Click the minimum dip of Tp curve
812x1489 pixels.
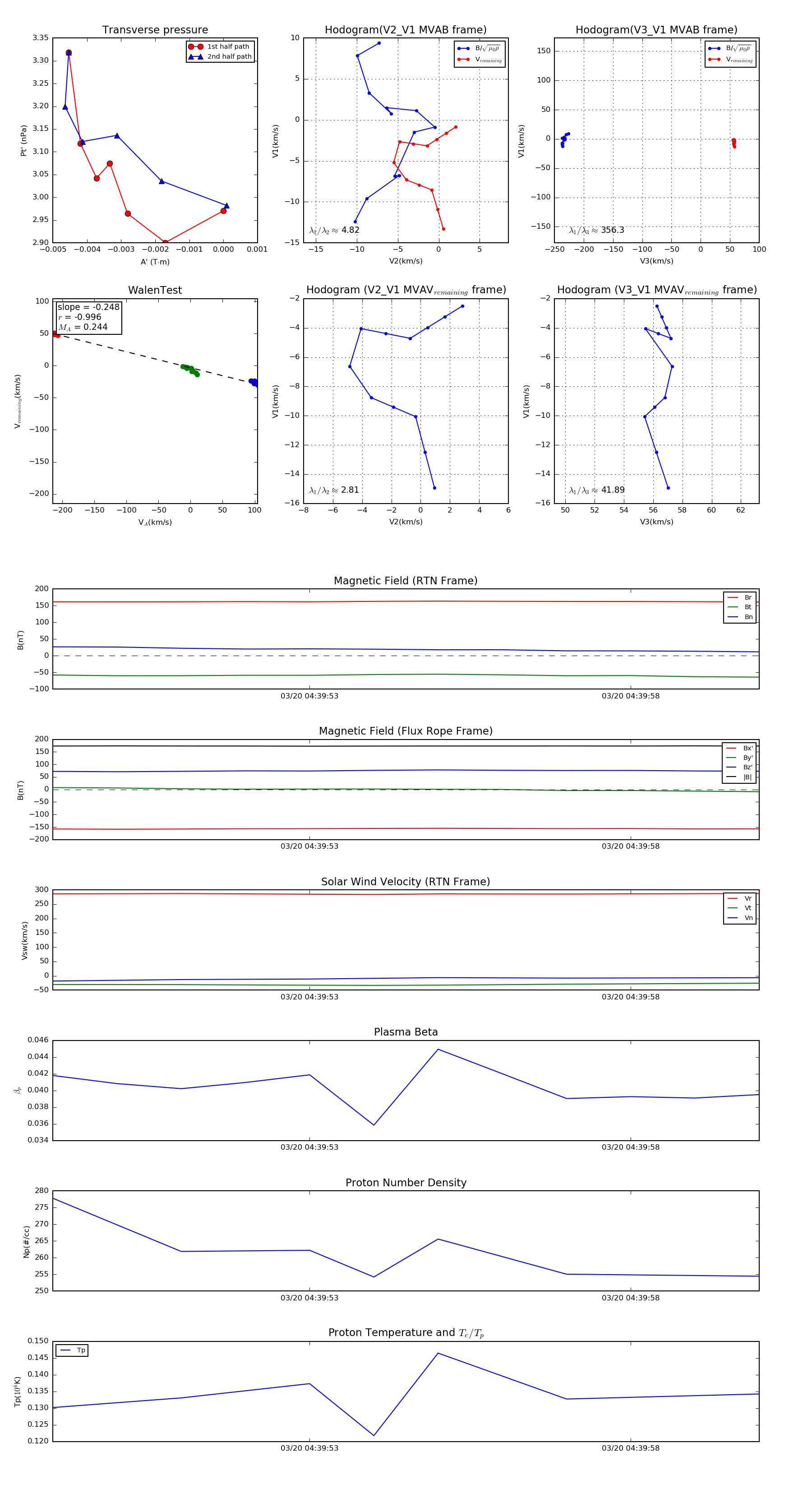[374, 1435]
